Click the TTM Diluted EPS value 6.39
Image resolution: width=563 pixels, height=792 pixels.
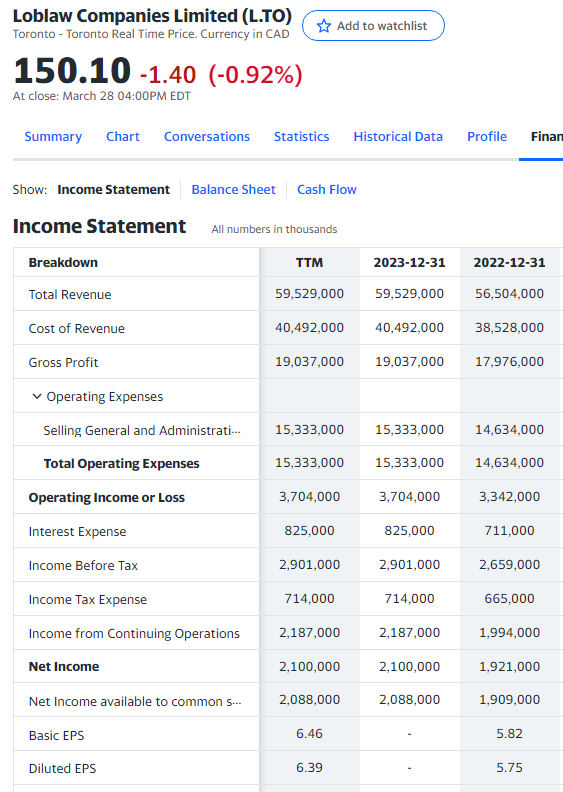[x=309, y=767]
